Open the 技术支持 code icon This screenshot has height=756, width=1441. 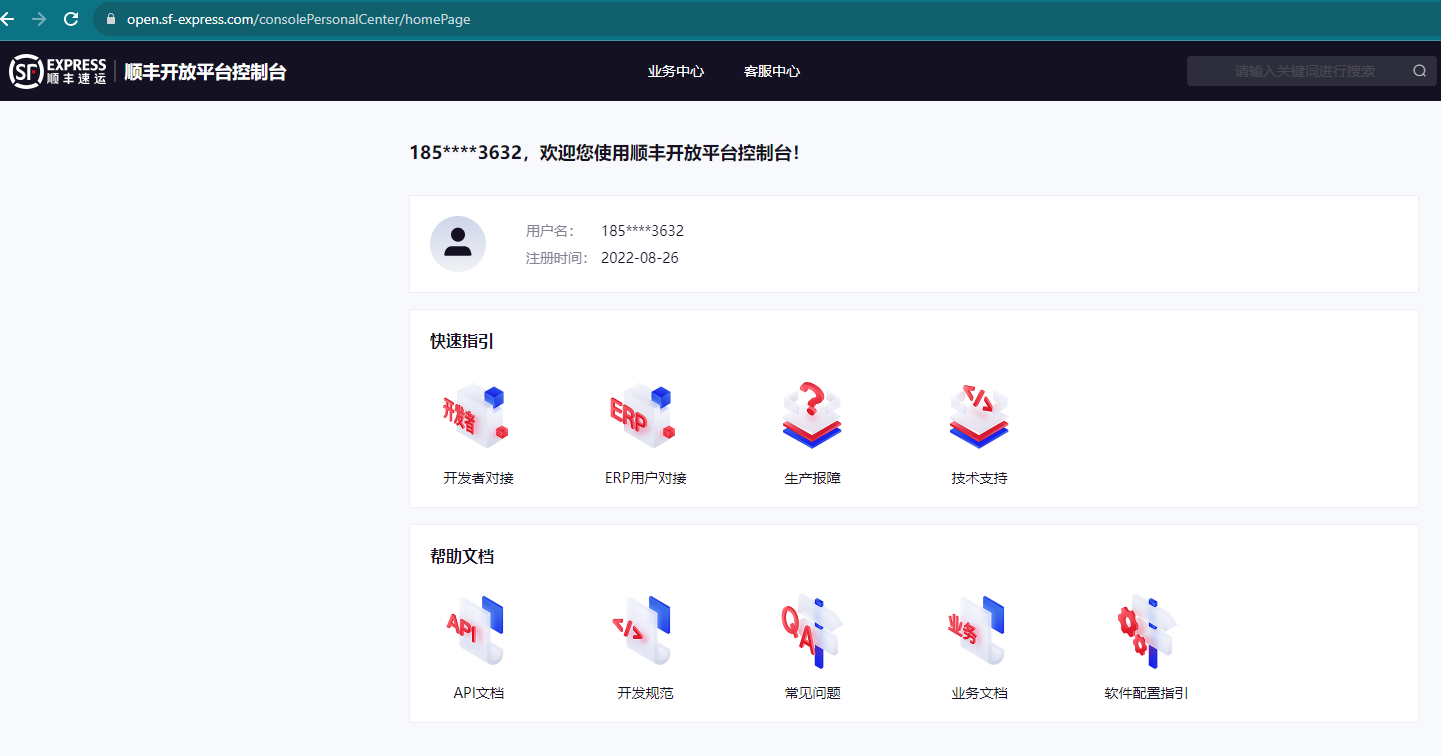pos(979,416)
